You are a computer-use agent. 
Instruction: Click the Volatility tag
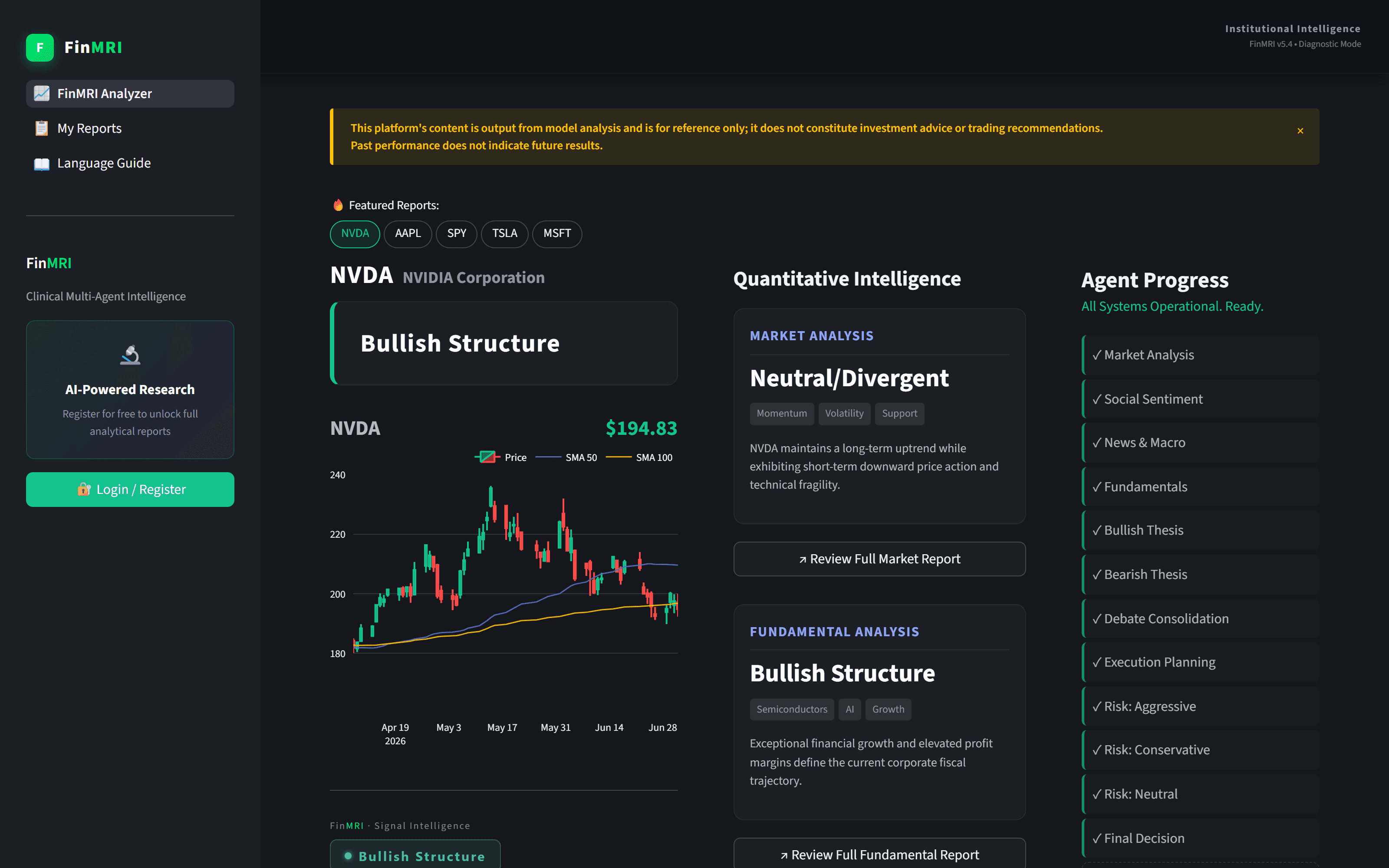844,413
